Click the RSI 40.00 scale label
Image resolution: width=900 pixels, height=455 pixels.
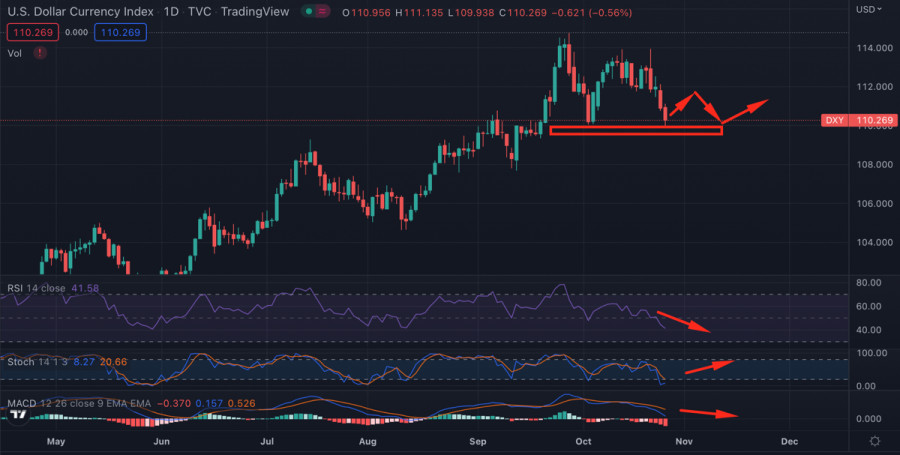(x=868, y=330)
